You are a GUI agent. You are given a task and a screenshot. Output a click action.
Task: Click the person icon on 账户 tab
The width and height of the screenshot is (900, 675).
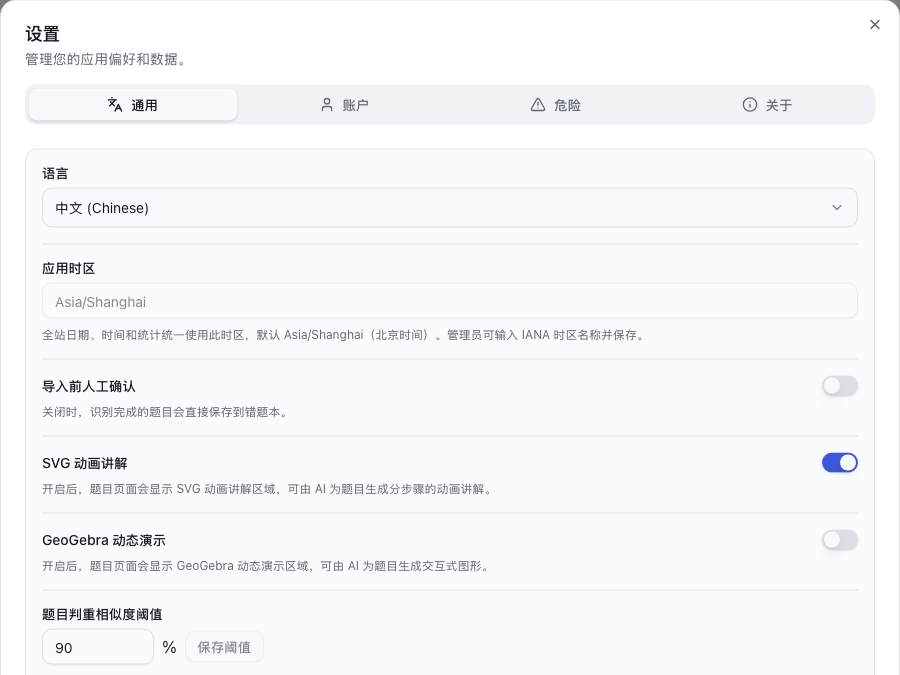327,104
